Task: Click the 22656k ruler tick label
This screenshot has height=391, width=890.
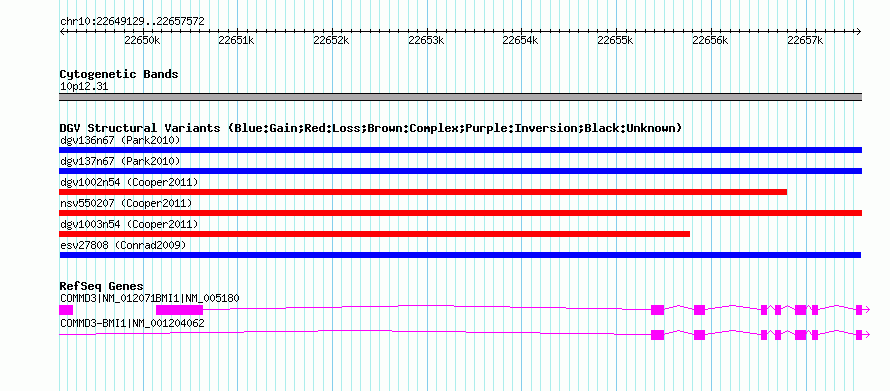Action: click(711, 40)
